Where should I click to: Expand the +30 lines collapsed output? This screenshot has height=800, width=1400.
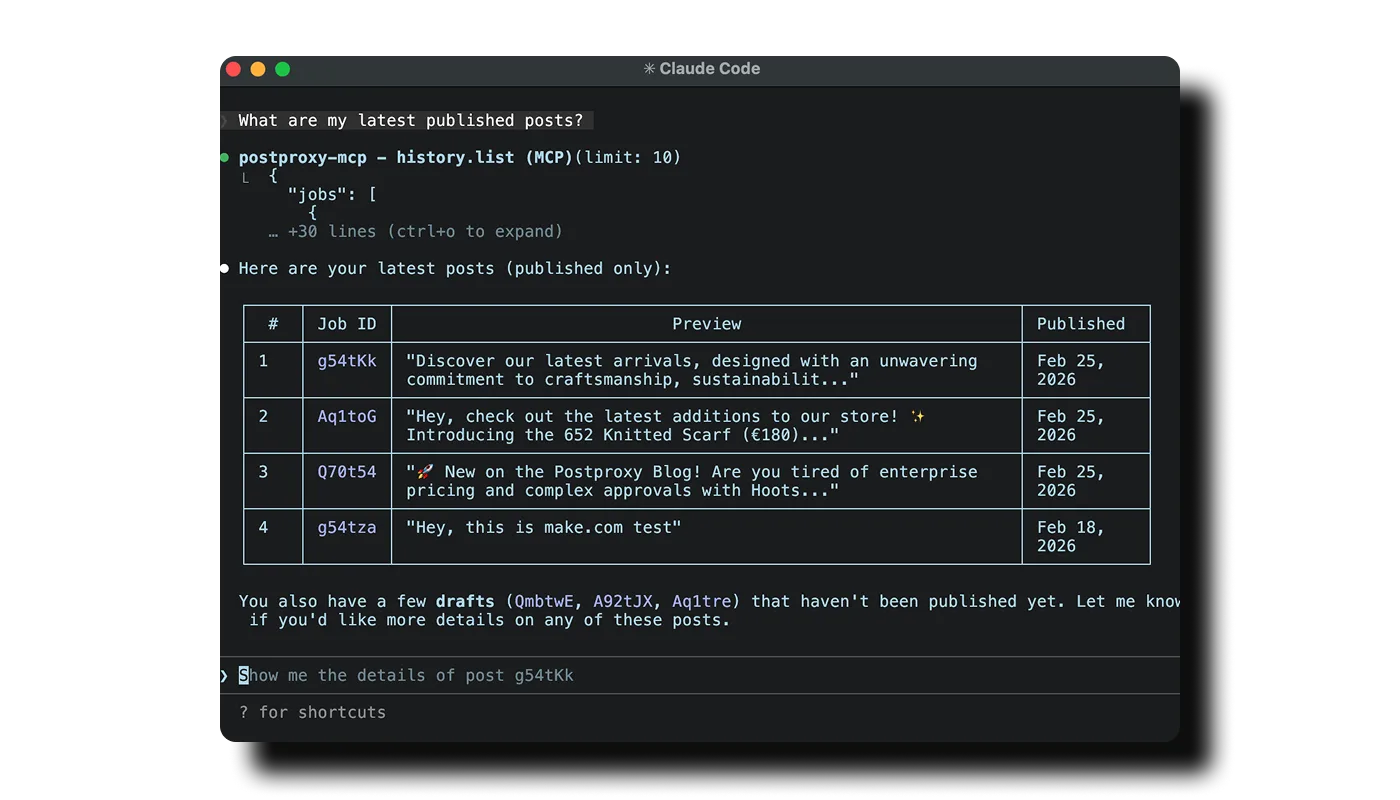[x=415, y=232]
